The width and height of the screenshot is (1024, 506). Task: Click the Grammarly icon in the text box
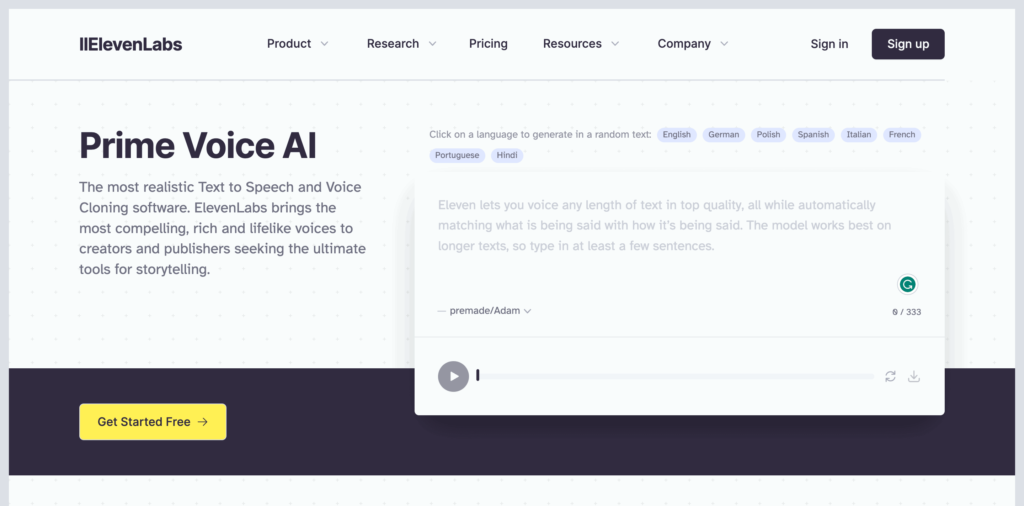(907, 285)
